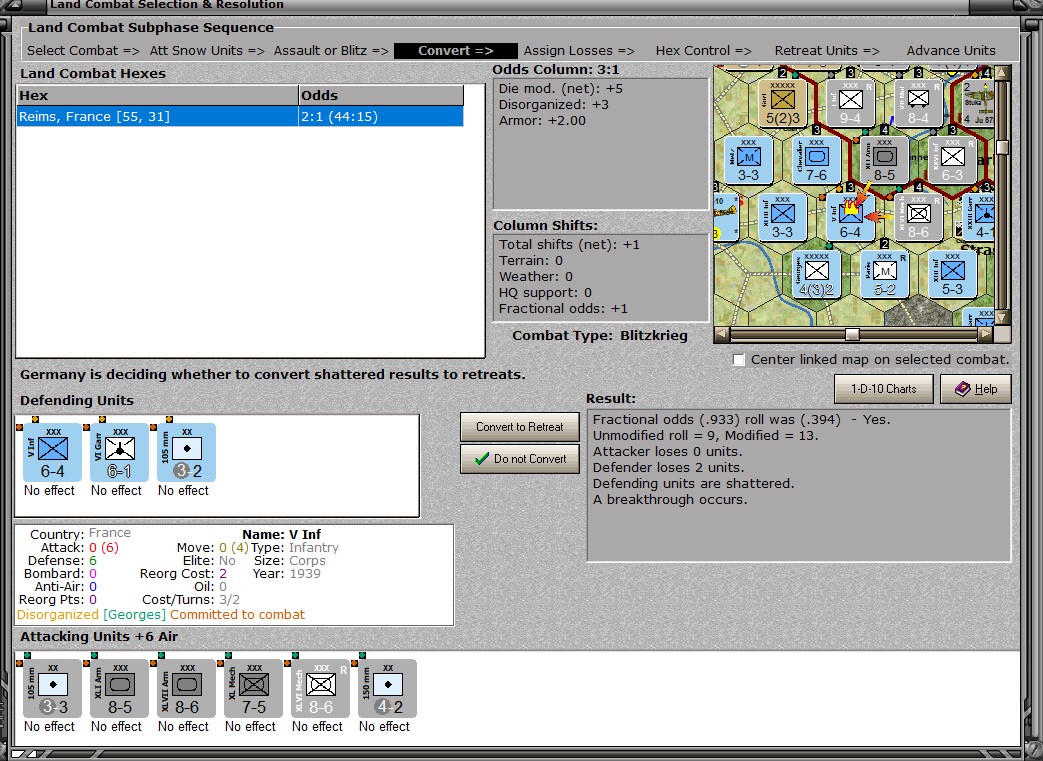Click the Die mod. (net): +5 line
Image resolution: width=1043 pixels, height=761 pixels.
561,88
